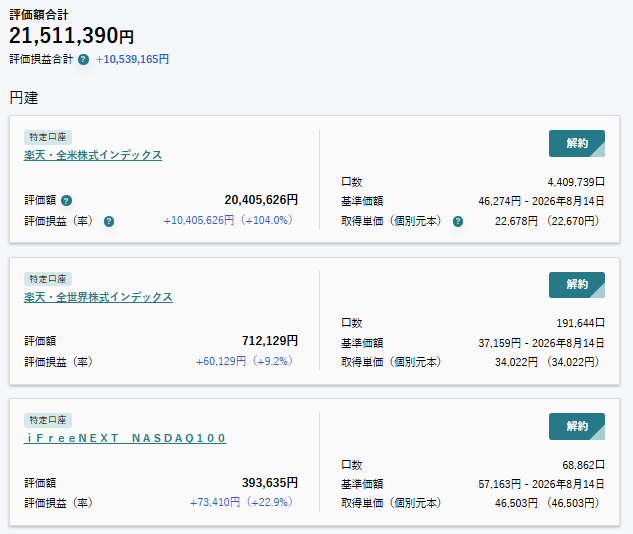Open help icon beside 取得単価（個別元本） for 全米株式
Image resolution: width=633 pixels, height=534 pixels.
coord(458,221)
